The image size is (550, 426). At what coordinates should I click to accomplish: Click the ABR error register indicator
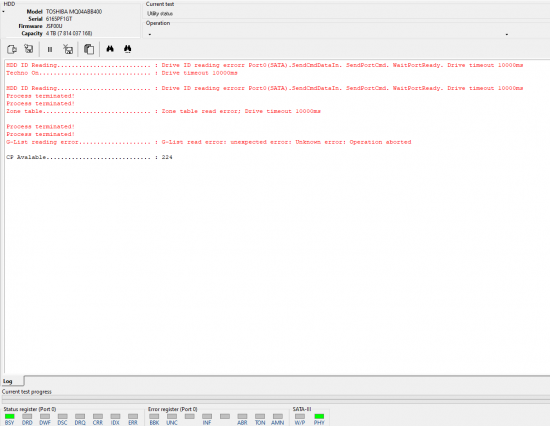[x=242, y=417]
